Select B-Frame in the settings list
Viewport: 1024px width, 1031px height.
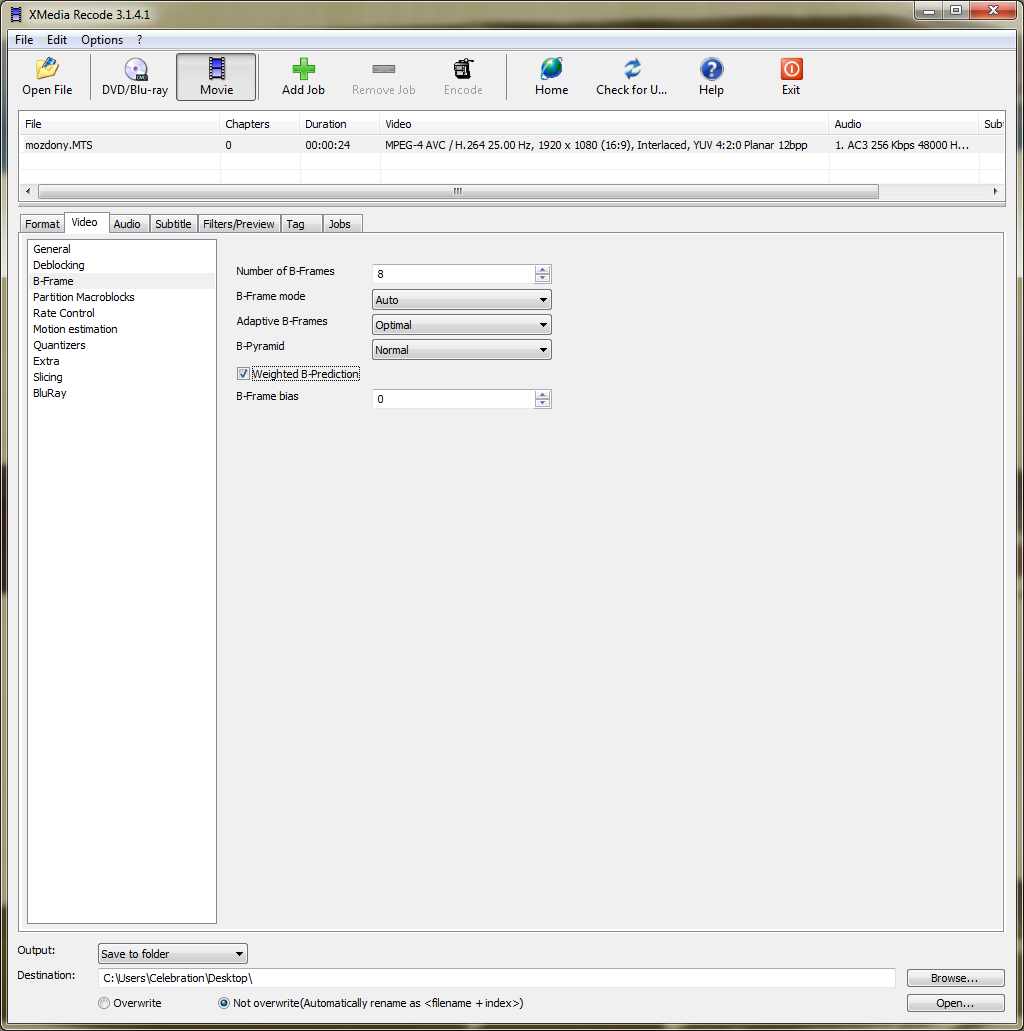click(122, 281)
